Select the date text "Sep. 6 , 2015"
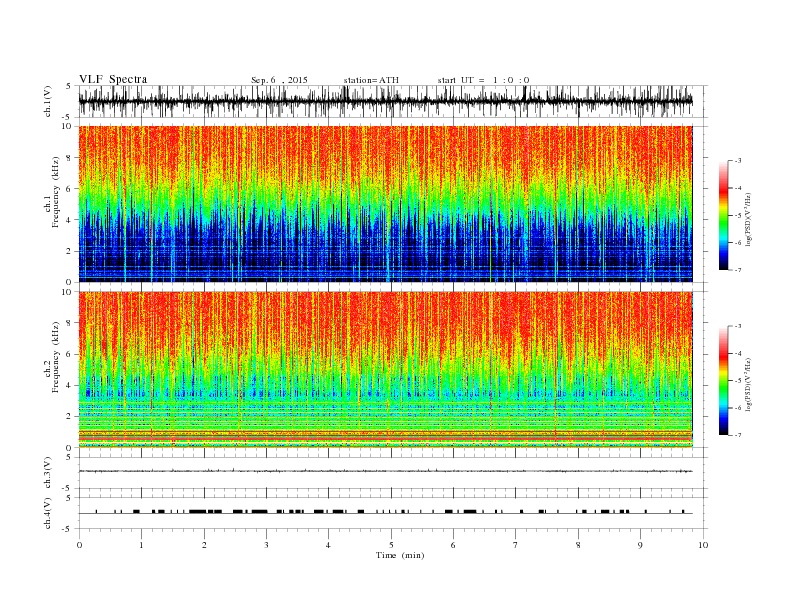 (279, 80)
